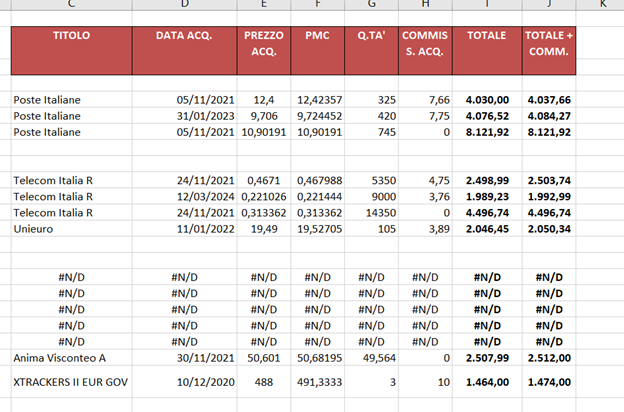Viewport: 624px width, 412px height.
Task: Select the DATA ACQ. header cell
Action: point(185,51)
